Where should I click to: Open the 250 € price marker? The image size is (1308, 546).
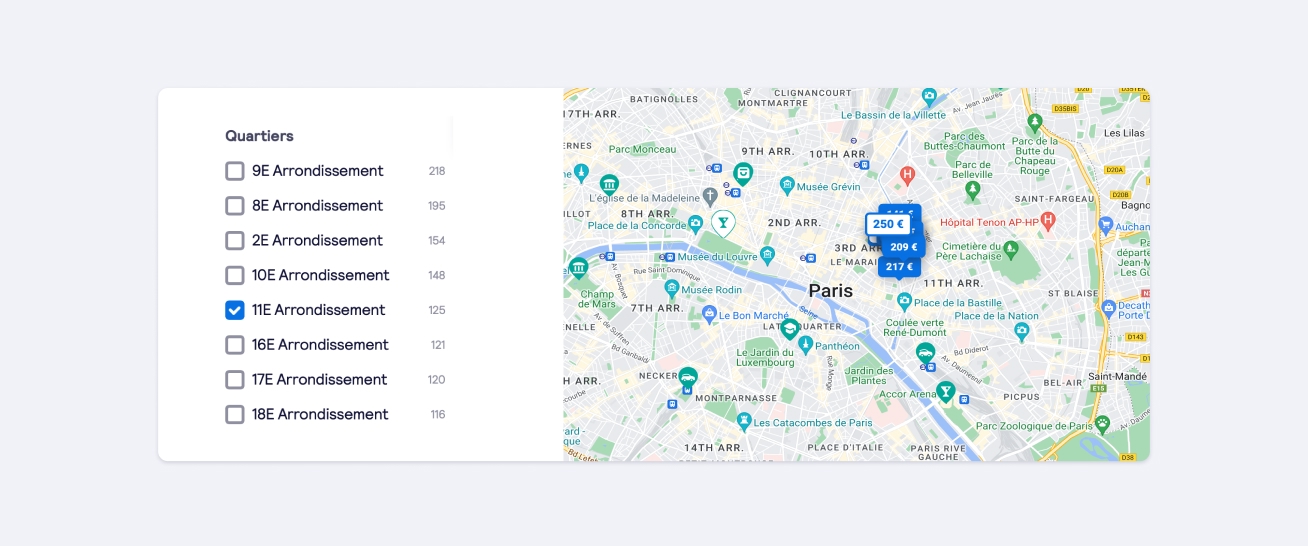coord(887,224)
